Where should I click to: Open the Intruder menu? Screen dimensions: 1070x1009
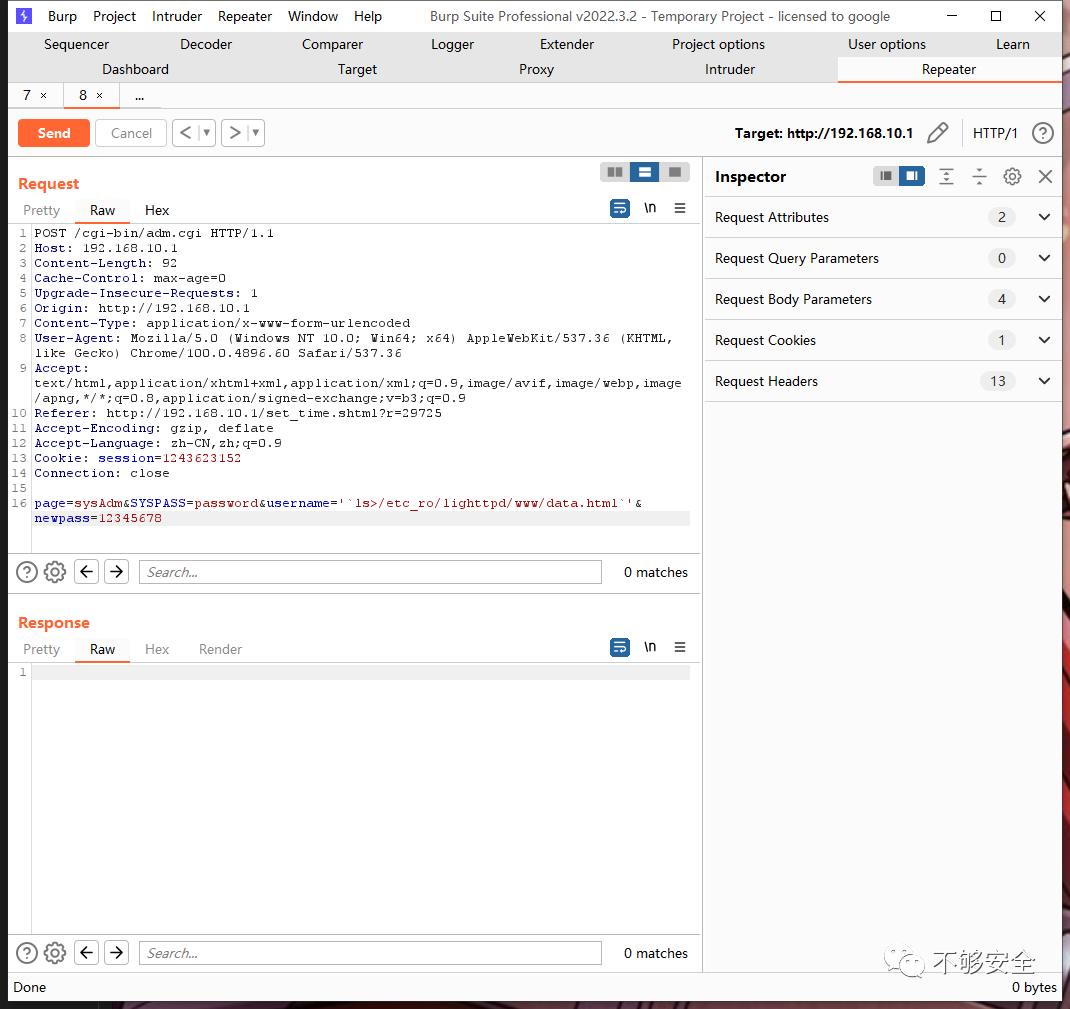click(x=177, y=16)
